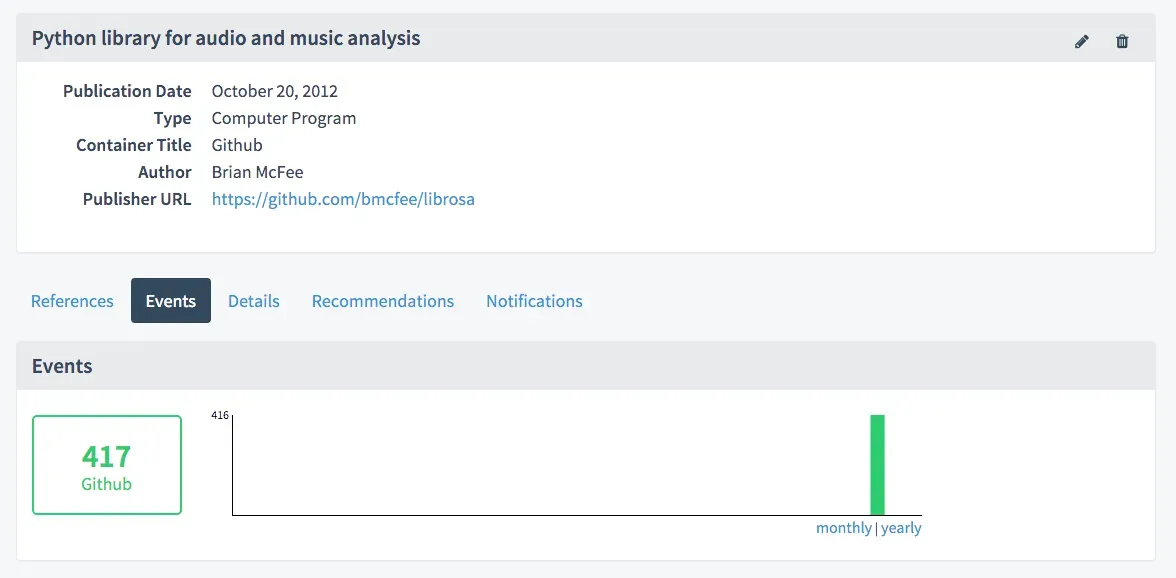Image resolution: width=1176 pixels, height=578 pixels.
Task: Click the 417 Github events box
Action: point(107,465)
